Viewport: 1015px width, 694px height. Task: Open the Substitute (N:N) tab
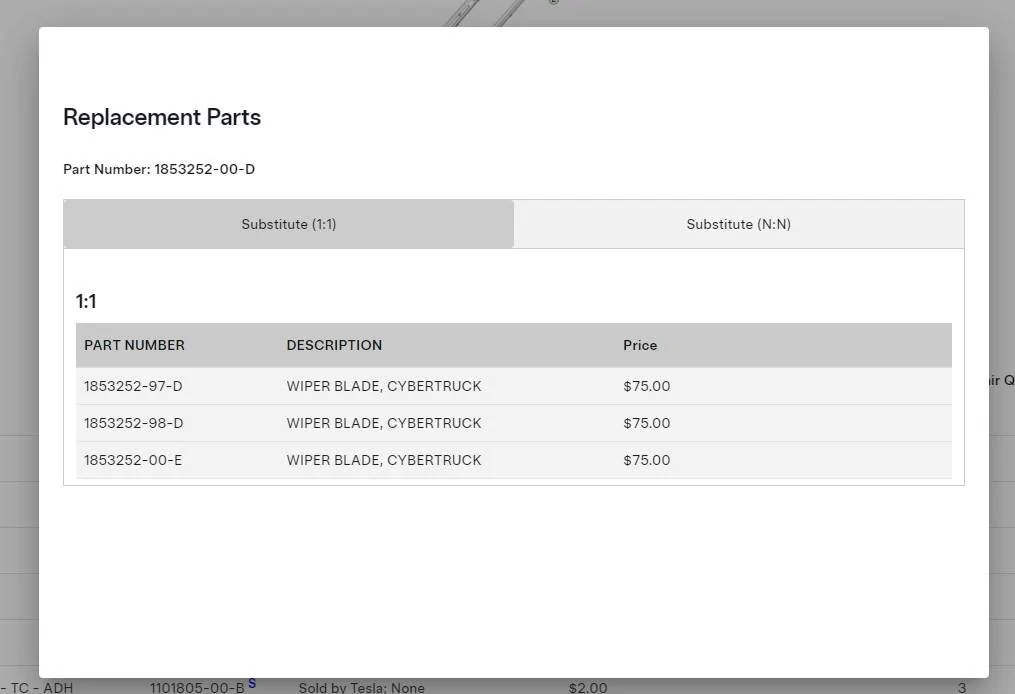pyautogui.click(x=739, y=224)
